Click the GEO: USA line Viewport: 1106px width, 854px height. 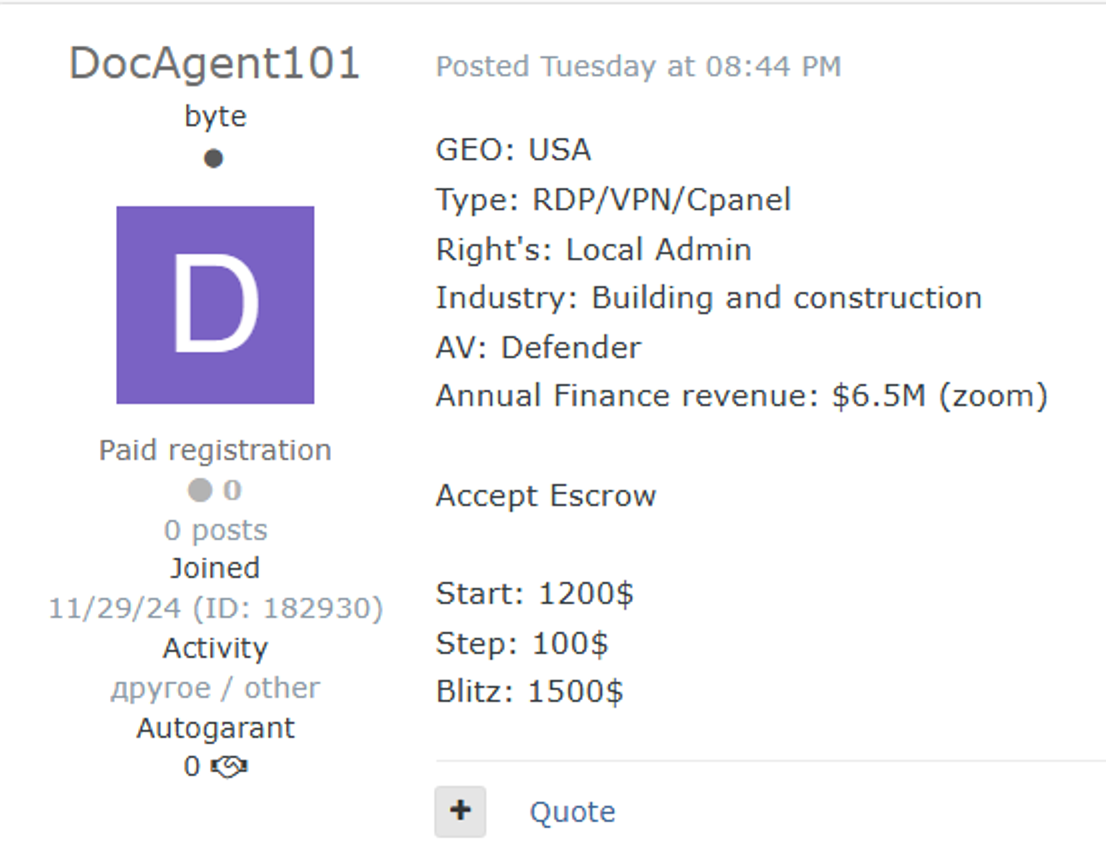pos(513,150)
